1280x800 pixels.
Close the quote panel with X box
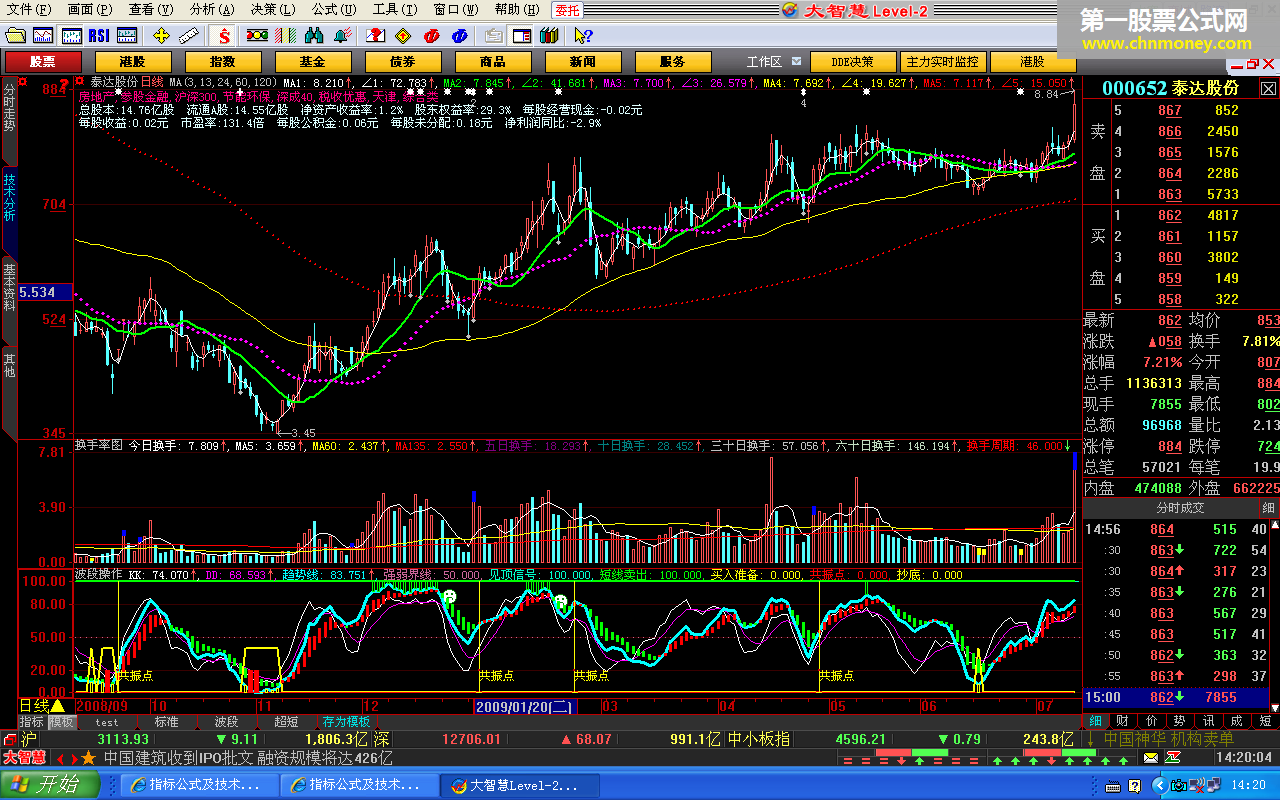(x=1268, y=88)
